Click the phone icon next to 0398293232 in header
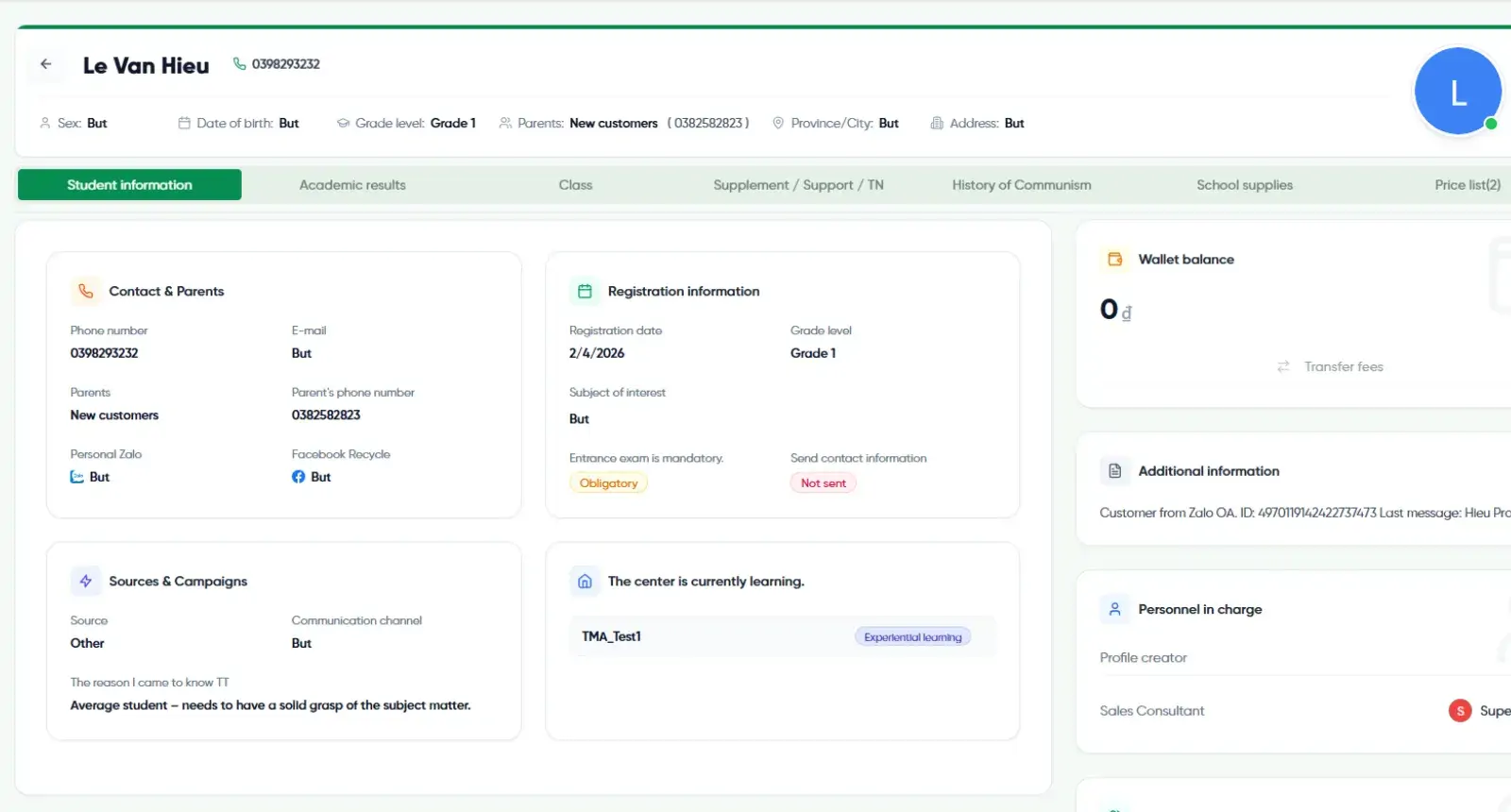Screen dimensions: 1511x812 [240, 64]
